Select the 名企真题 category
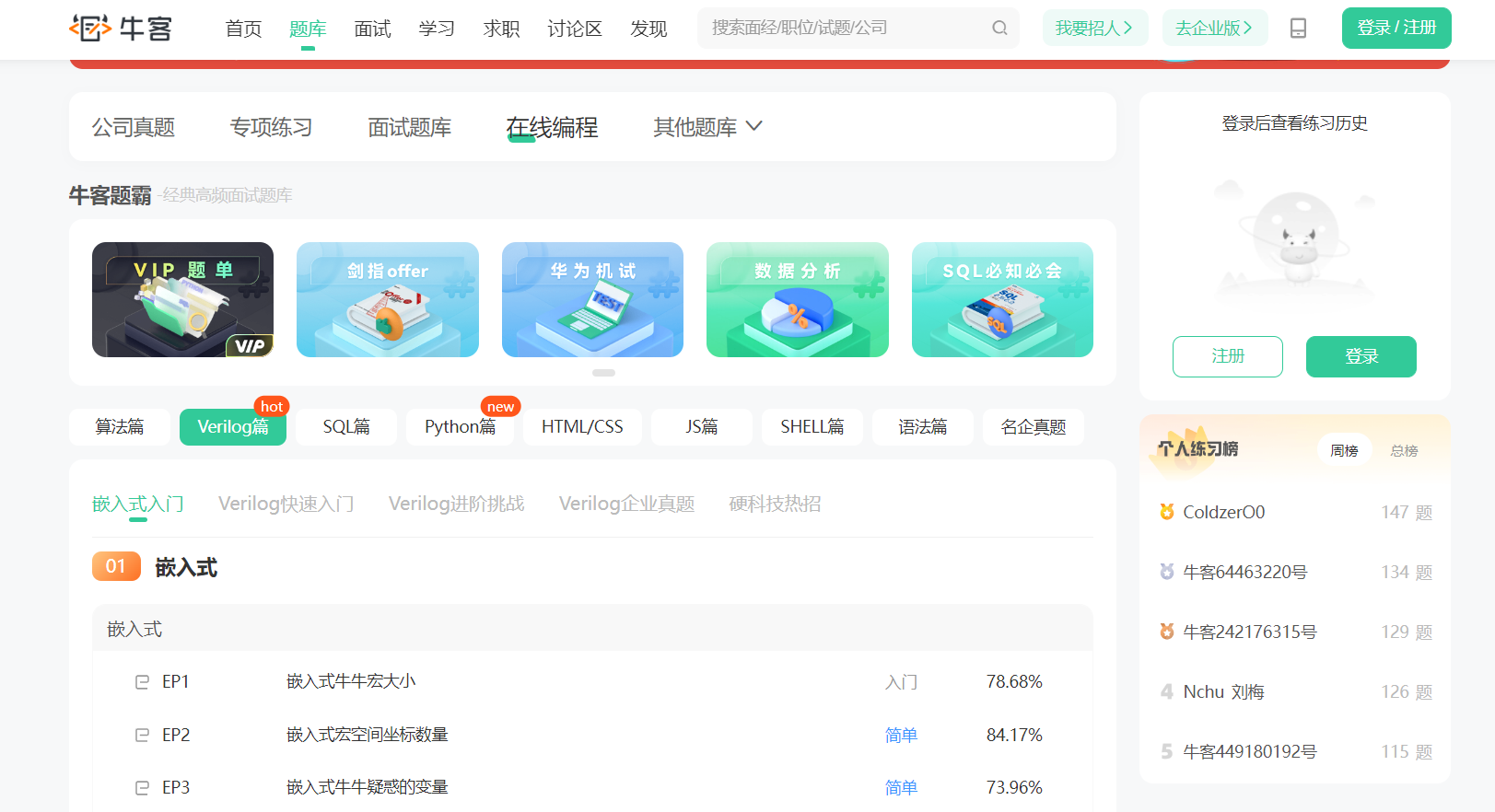Screen dimensions: 1495x812 (x=1034, y=427)
